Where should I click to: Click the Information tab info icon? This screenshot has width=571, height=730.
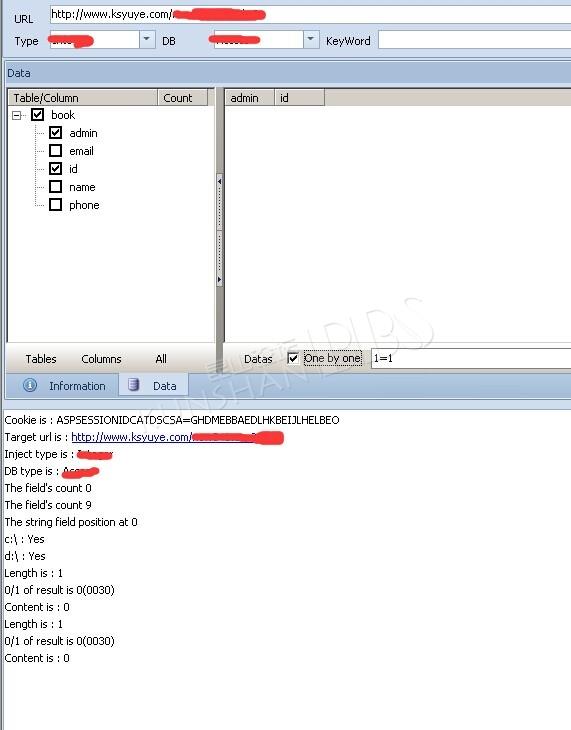(x=30, y=385)
